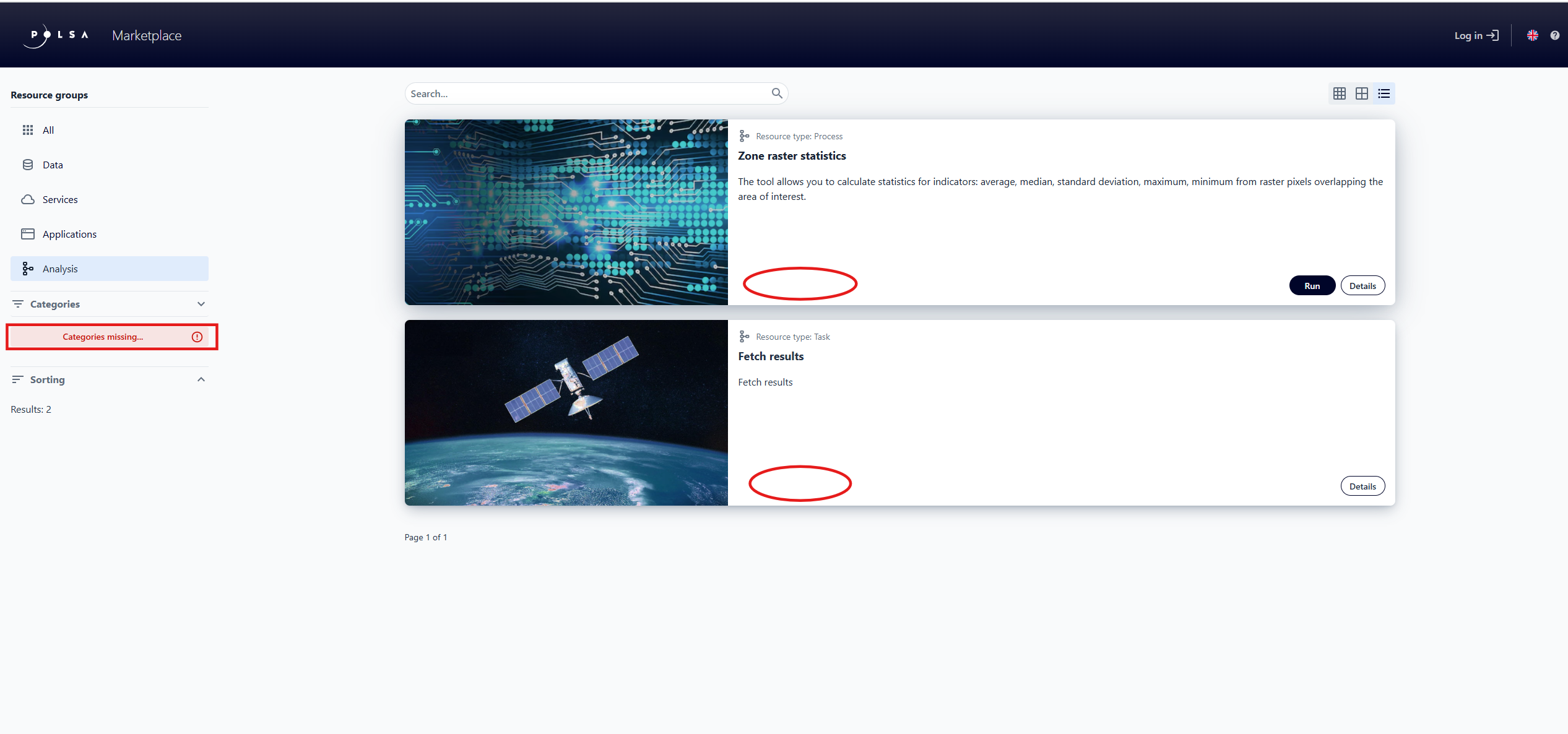Viewport: 1568px width, 734px height.
Task: Switch language via UK flag icon
Action: (x=1532, y=35)
